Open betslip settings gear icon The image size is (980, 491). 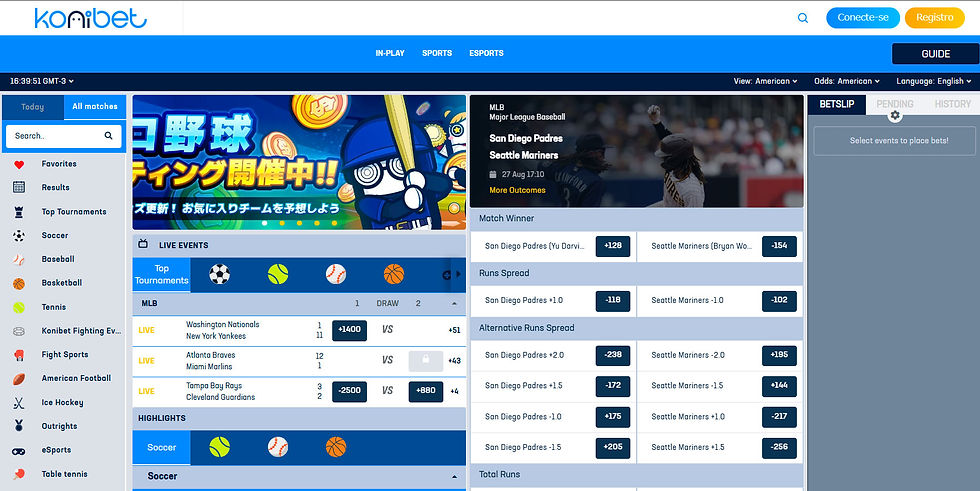pos(895,116)
